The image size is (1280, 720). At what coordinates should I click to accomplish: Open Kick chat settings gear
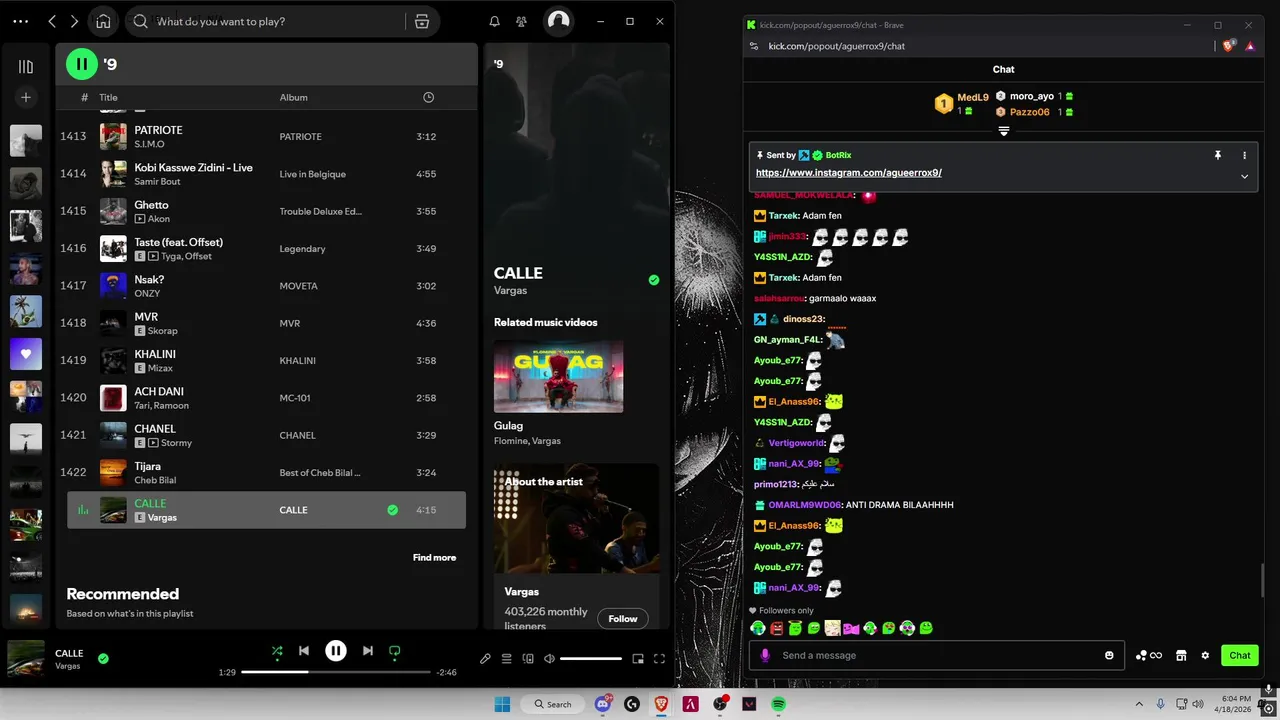pyautogui.click(x=1205, y=655)
